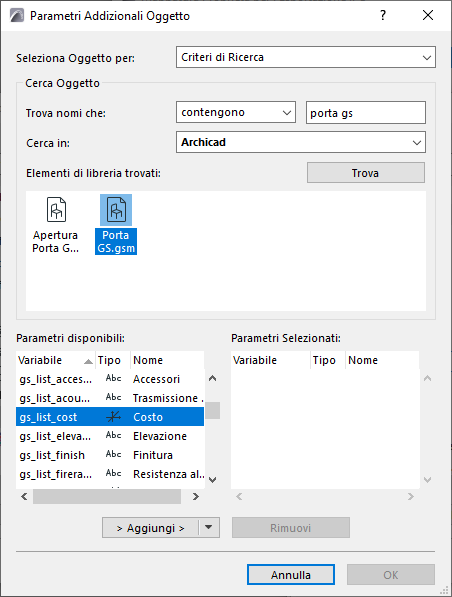This screenshot has width=452, height=597.
Task: Click the Annulla button
Action: [291, 575]
